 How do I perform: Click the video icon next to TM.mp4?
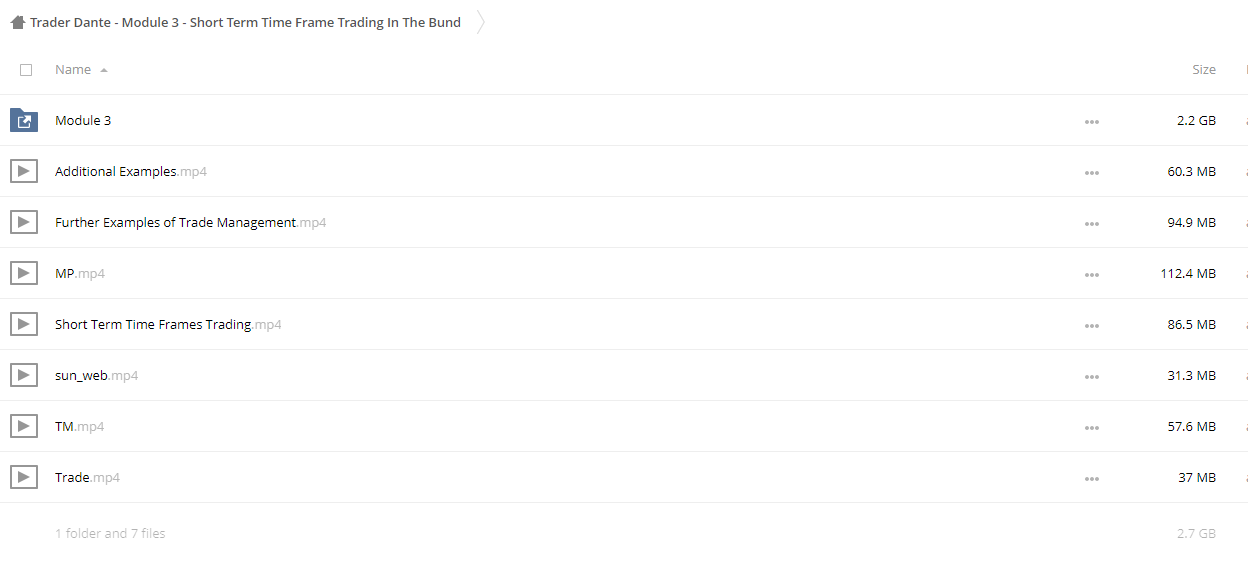coord(24,426)
